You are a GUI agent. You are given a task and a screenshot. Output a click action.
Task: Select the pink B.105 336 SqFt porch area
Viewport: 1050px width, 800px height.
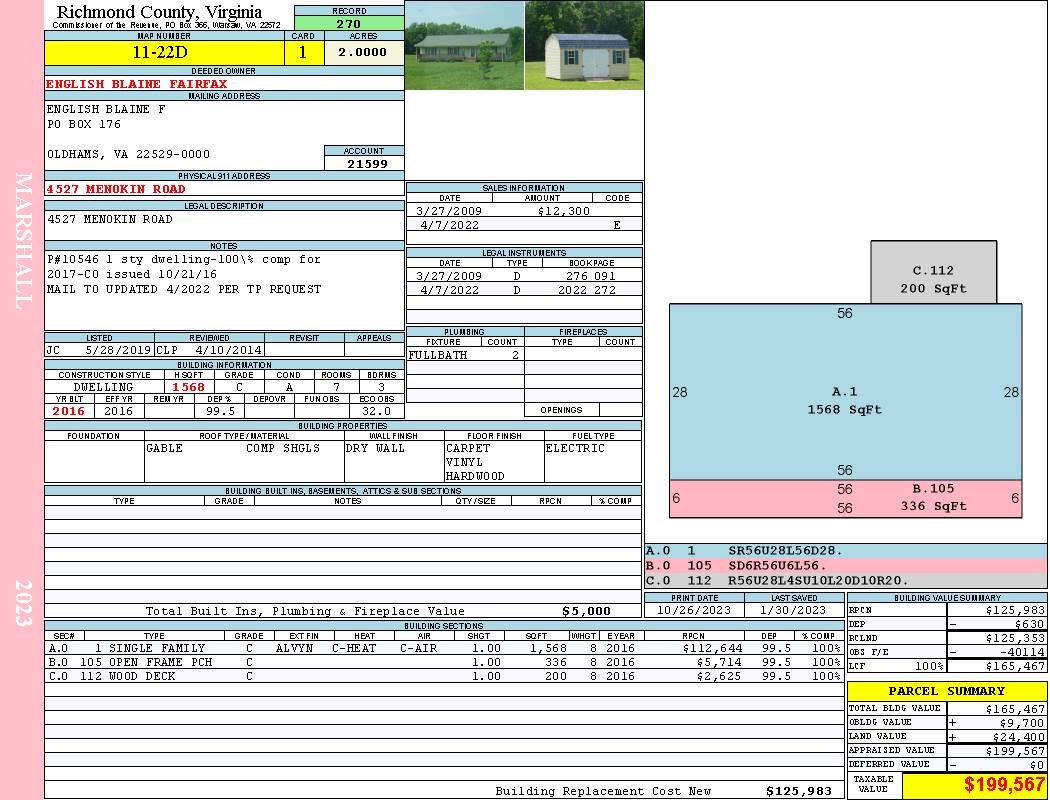(x=845, y=499)
